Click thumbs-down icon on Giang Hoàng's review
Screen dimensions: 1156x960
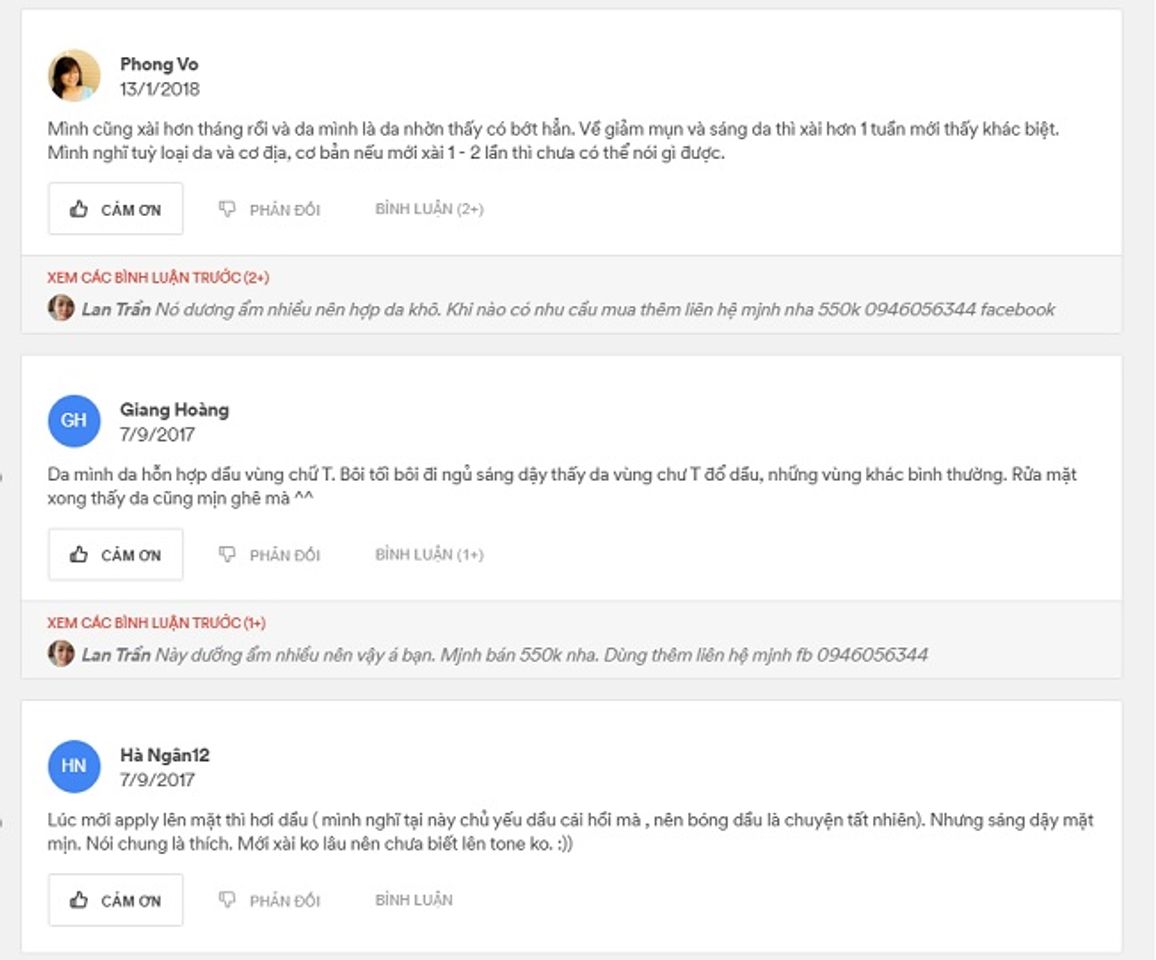227,554
